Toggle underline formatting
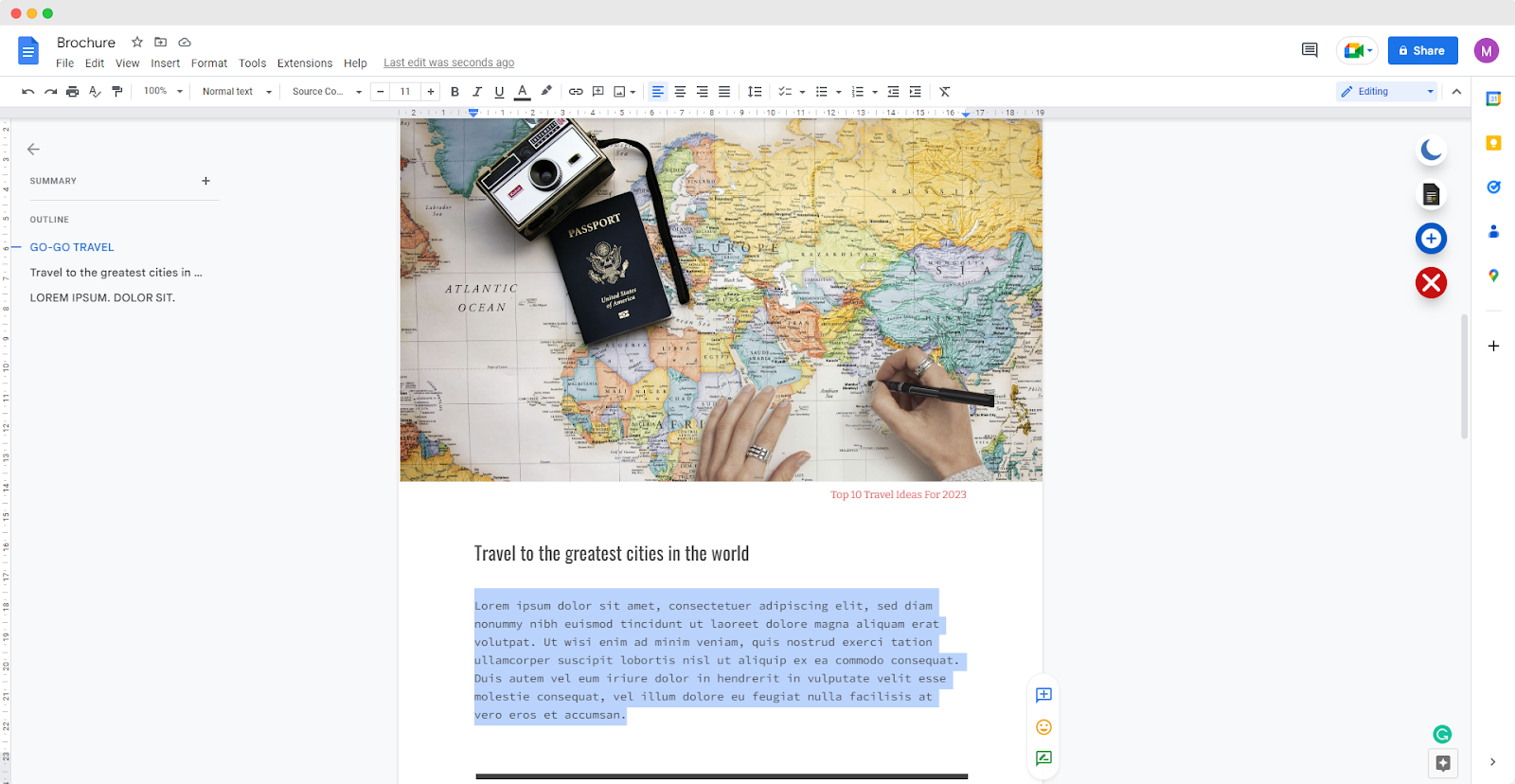 click(499, 92)
